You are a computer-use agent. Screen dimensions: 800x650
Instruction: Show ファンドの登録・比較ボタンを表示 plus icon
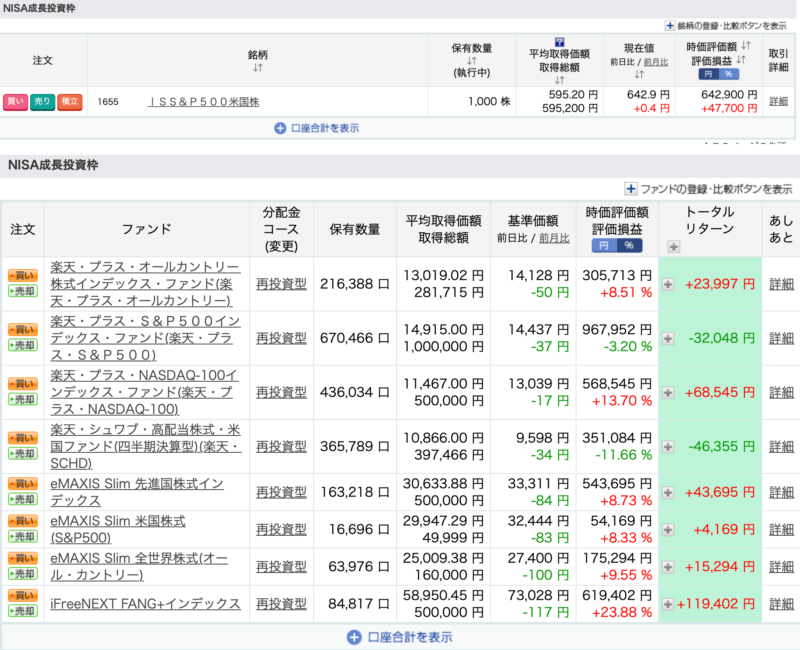pos(631,189)
